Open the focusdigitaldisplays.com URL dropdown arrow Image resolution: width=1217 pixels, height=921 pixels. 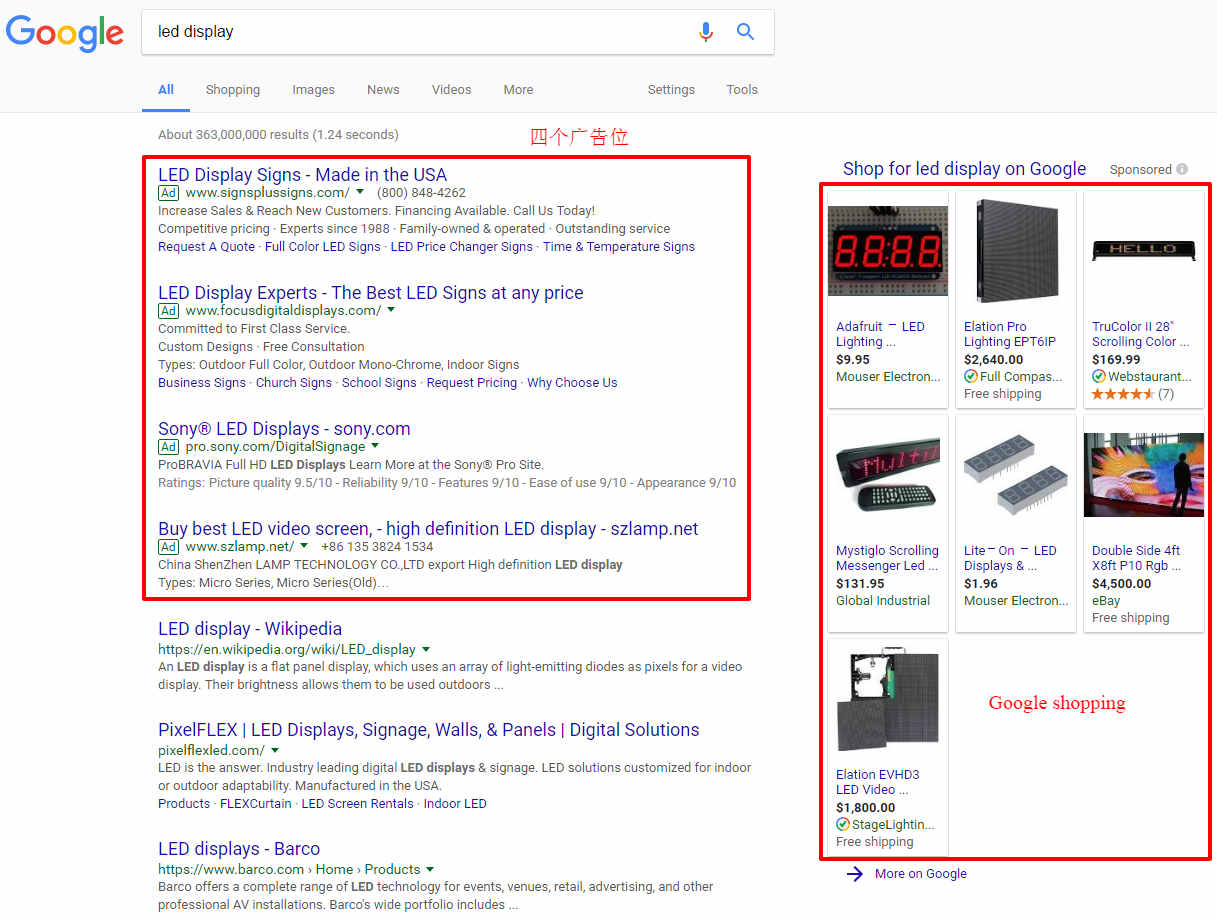(x=391, y=310)
